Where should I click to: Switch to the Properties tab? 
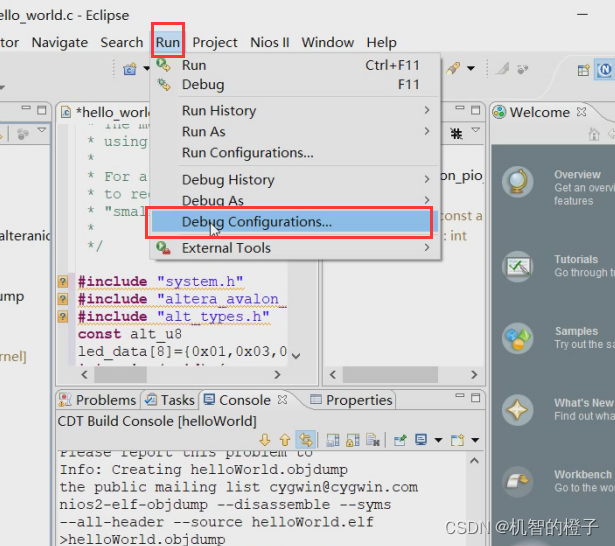(x=351, y=400)
